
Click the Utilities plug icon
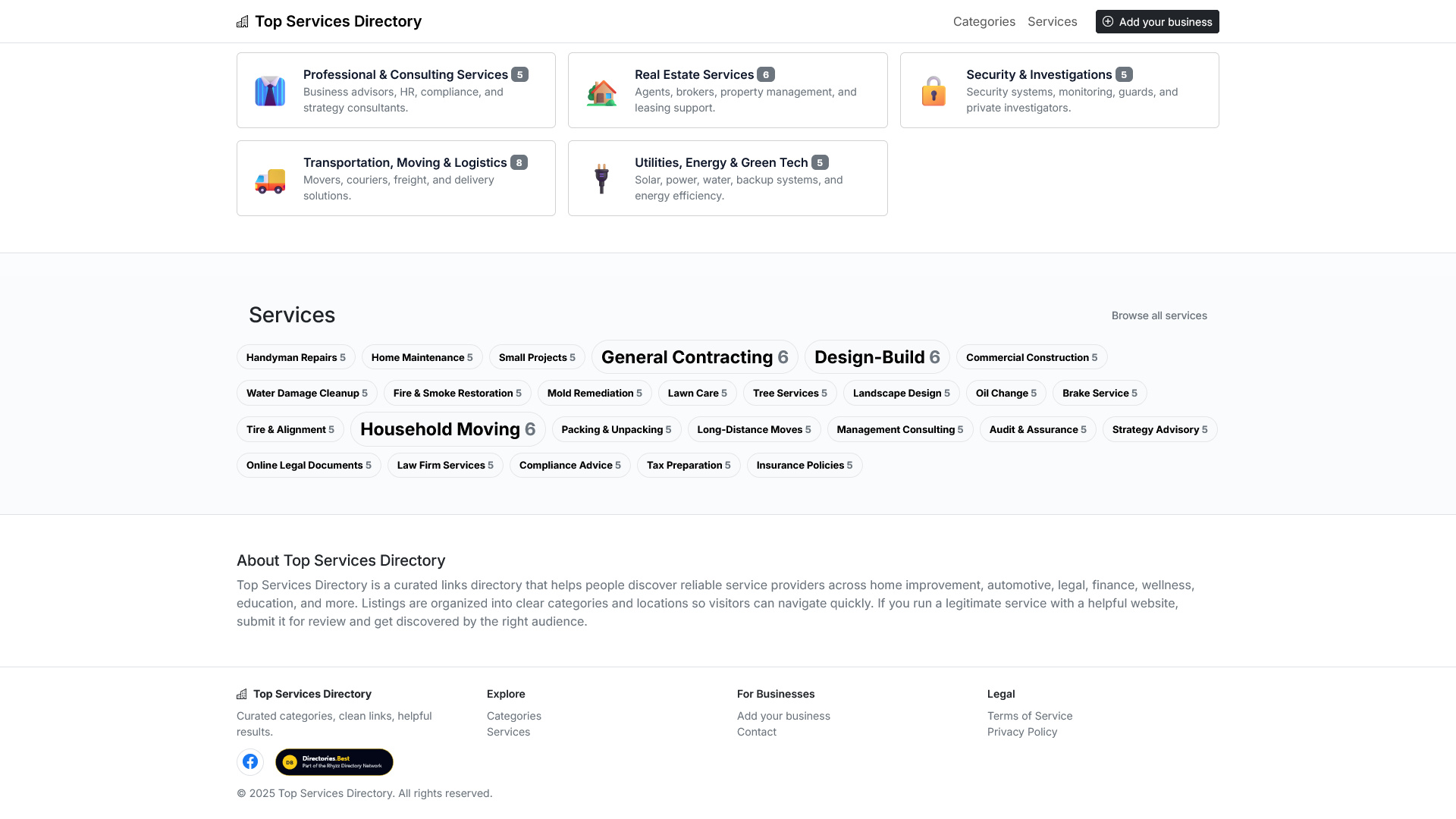[601, 178]
